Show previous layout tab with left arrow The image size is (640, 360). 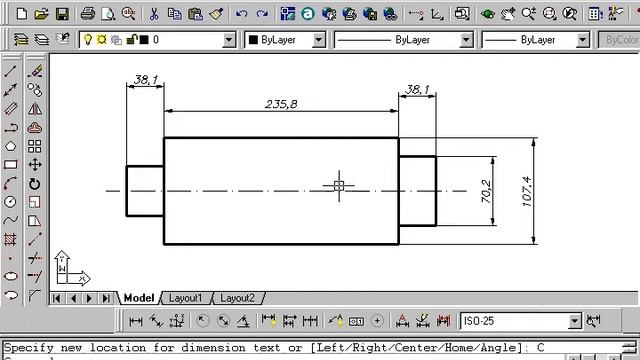click(73, 298)
